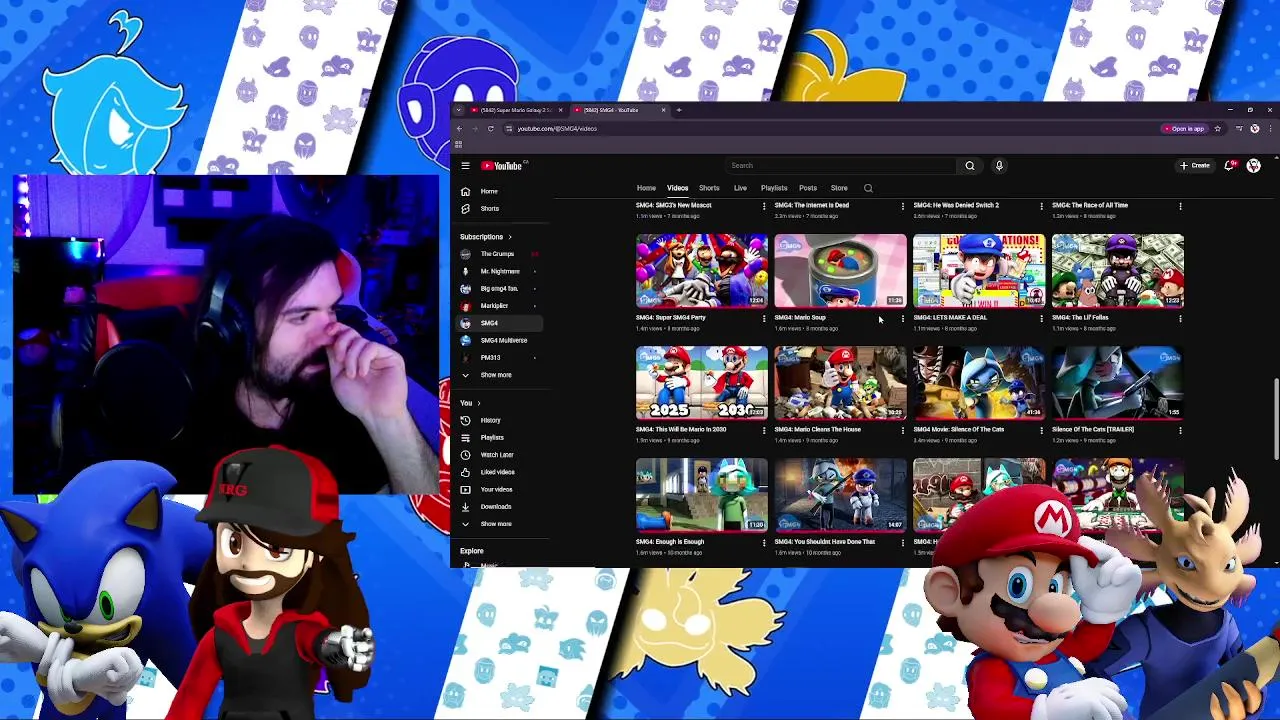Click the search magnifier button beside the search box
The height and width of the screenshot is (720, 1280).
969,166
